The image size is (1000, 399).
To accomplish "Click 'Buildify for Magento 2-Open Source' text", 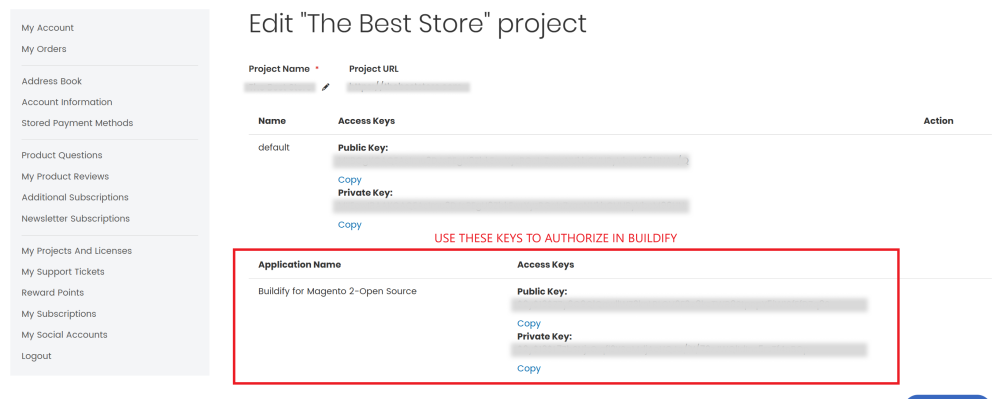I will coord(337,291).
